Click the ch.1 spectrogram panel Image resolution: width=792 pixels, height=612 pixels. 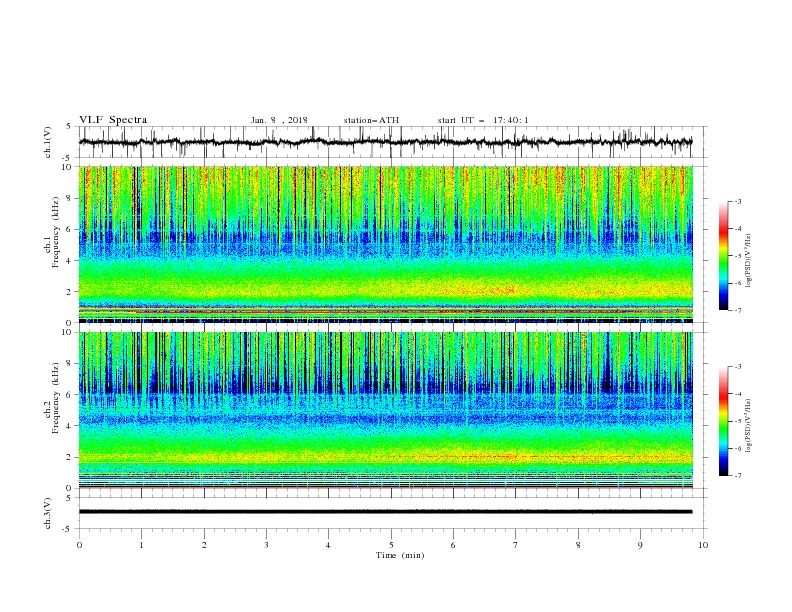(x=385, y=244)
